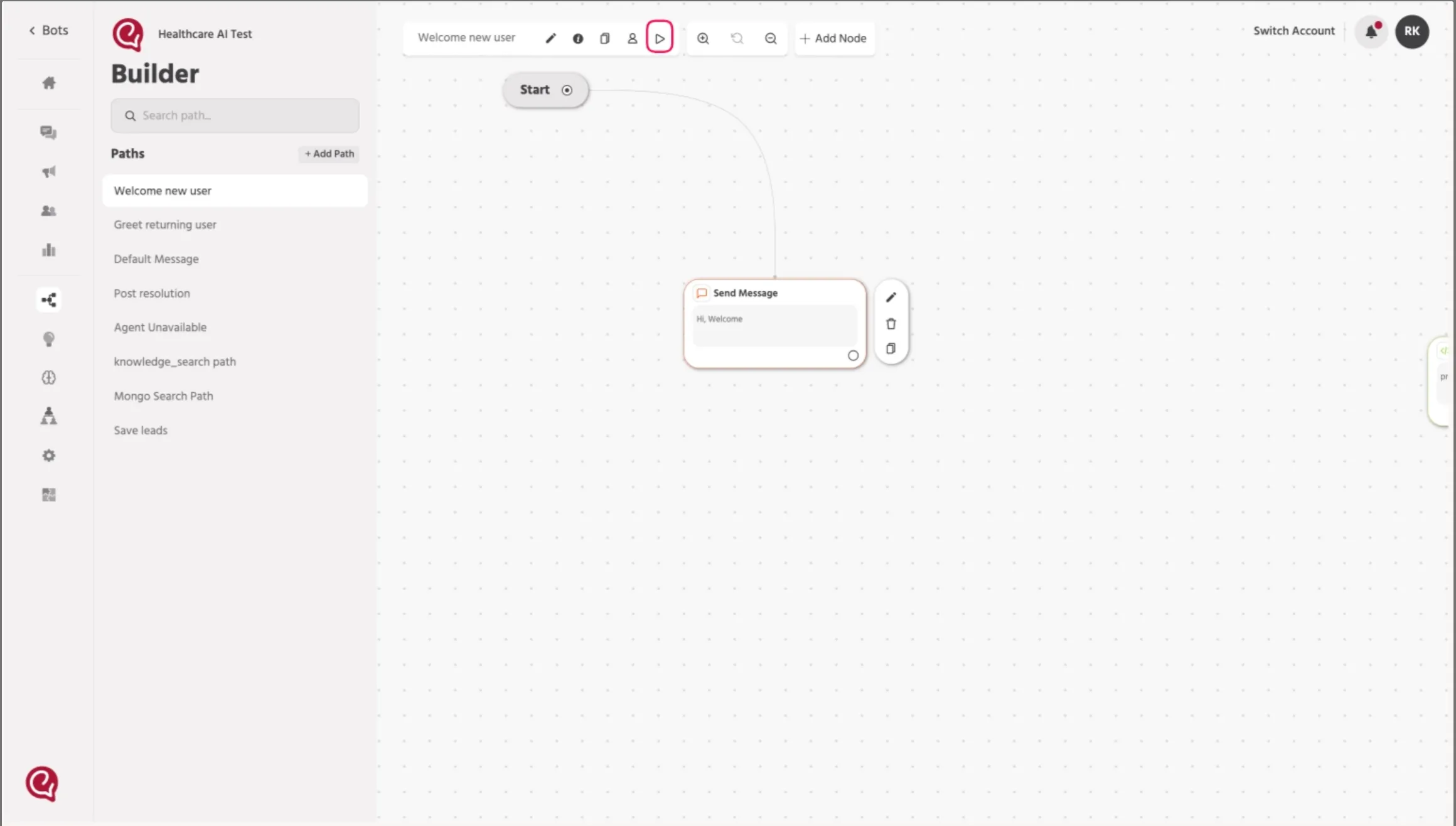Click the Healthcare AI Test bot logo
This screenshot has width=1456, height=826.
click(127, 35)
